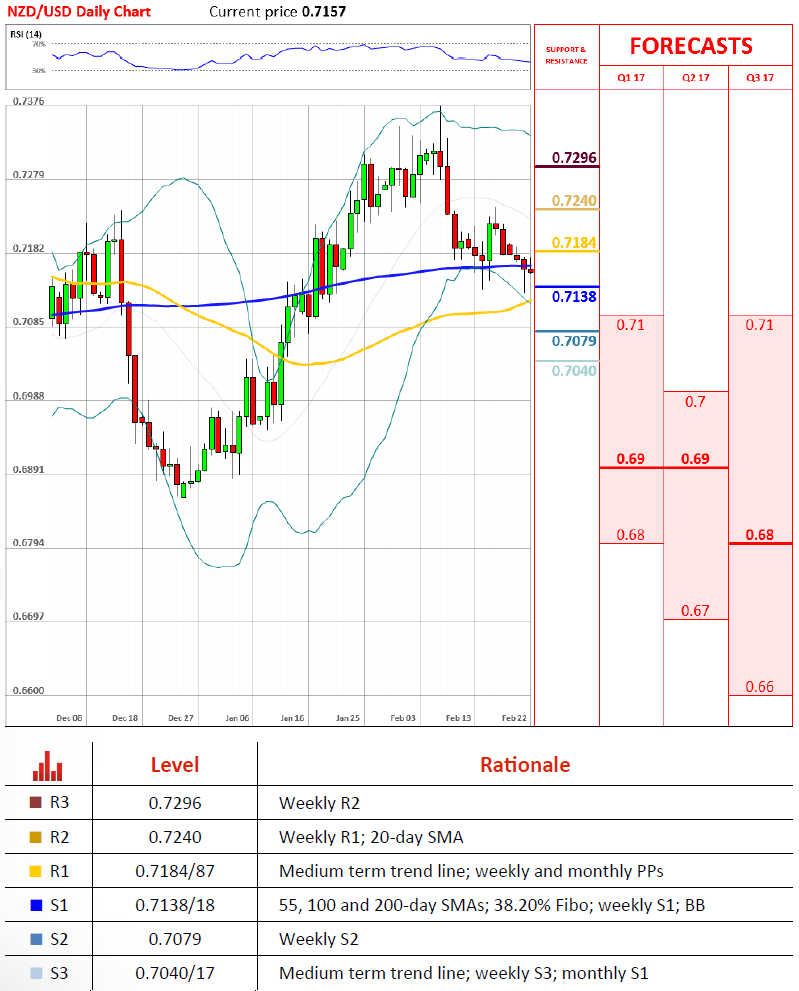Image resolution: width=799 pixels, height=991 pixels.
Task: Click the Q1 17 column header
Action: click(x=631, y=78)
